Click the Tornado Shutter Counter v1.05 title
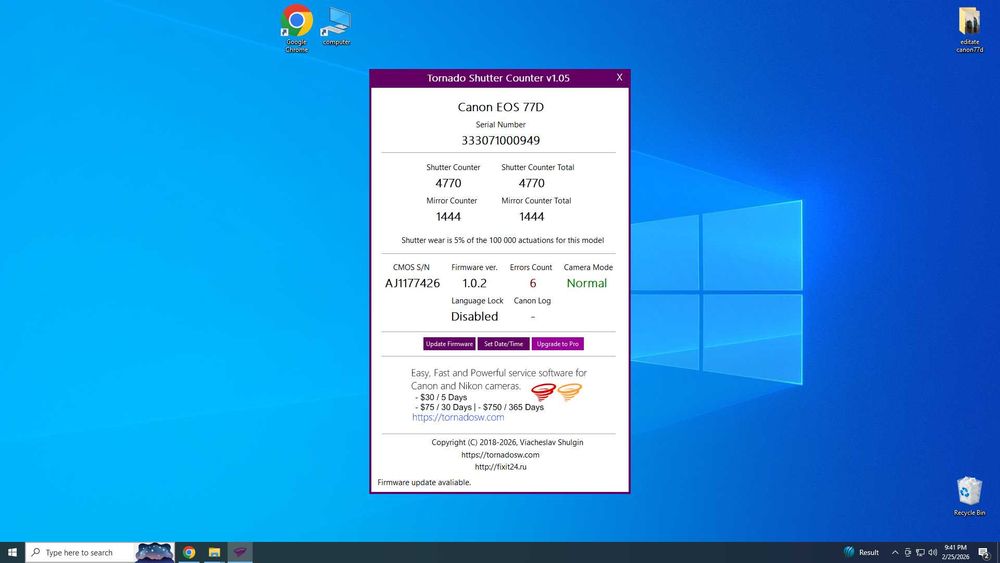The image size is (1000, 563). pos(498,78)
